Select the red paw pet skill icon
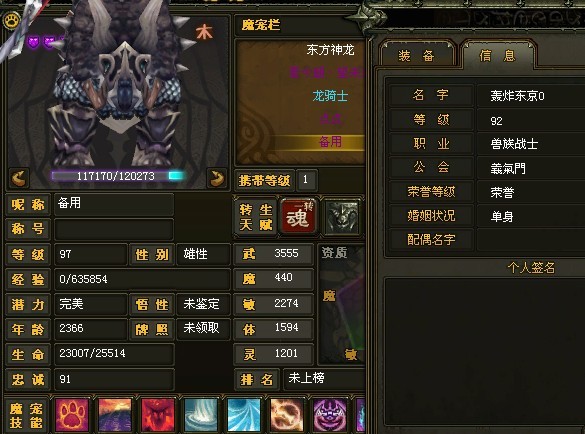 (x=72, y=415)
